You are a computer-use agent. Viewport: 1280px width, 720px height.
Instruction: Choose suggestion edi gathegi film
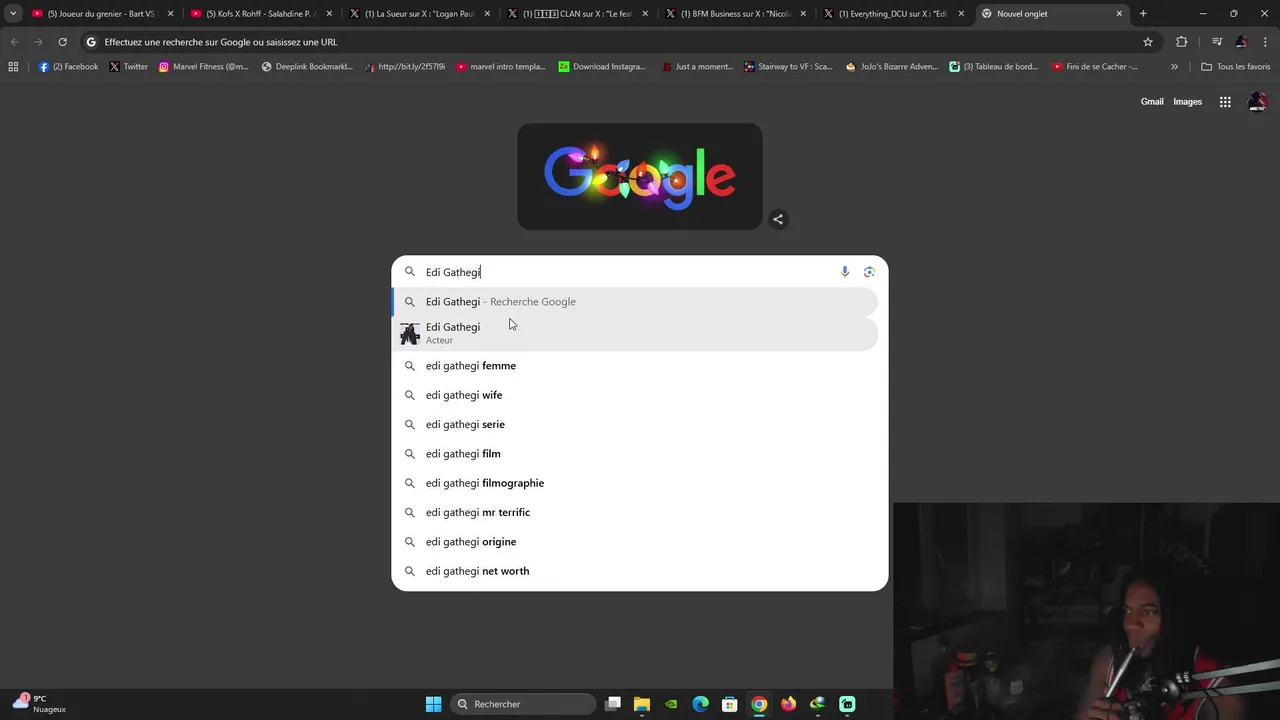click(635, 454)
